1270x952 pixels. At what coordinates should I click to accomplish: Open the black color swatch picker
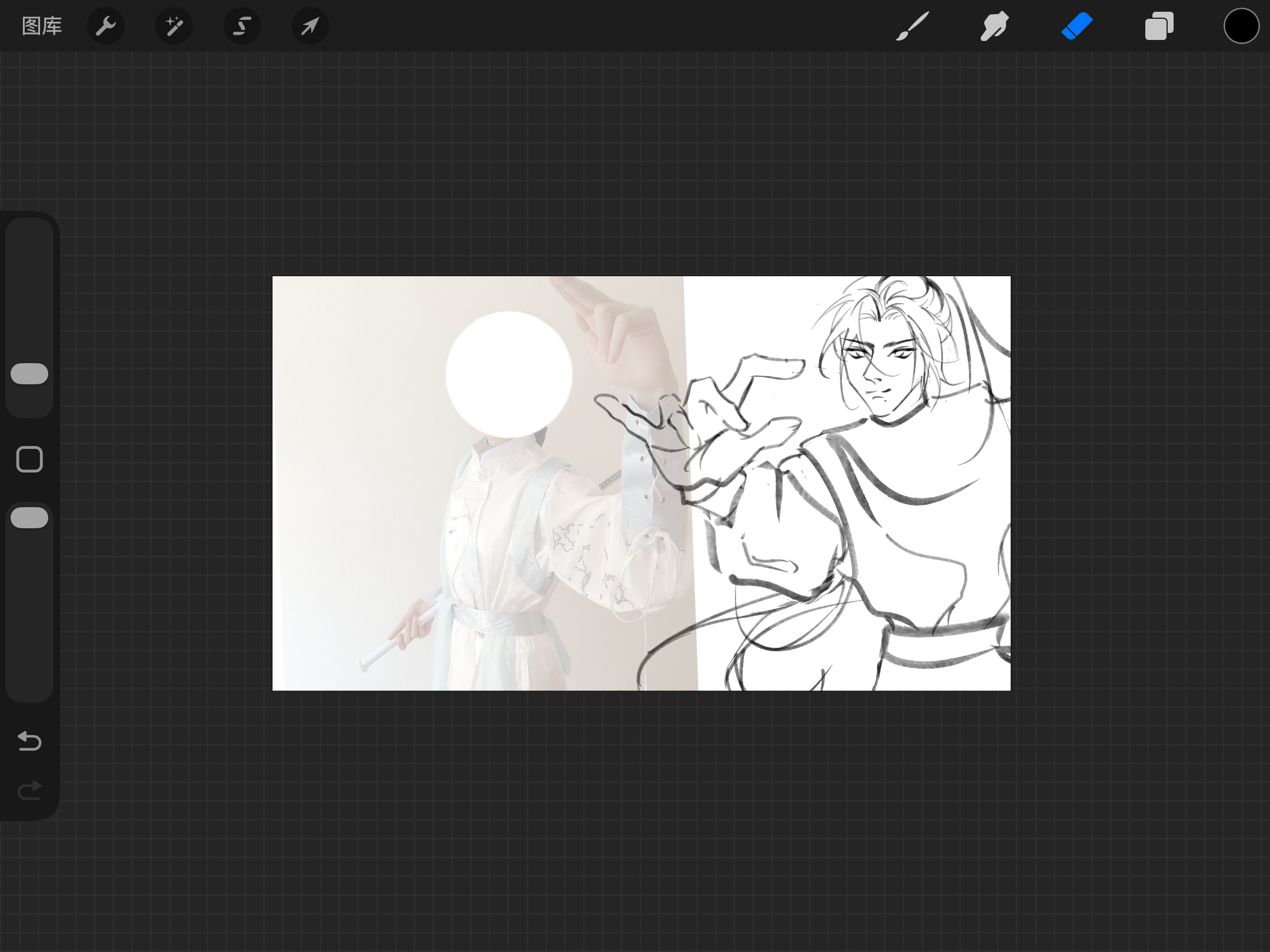click(x=1241, y=26)
